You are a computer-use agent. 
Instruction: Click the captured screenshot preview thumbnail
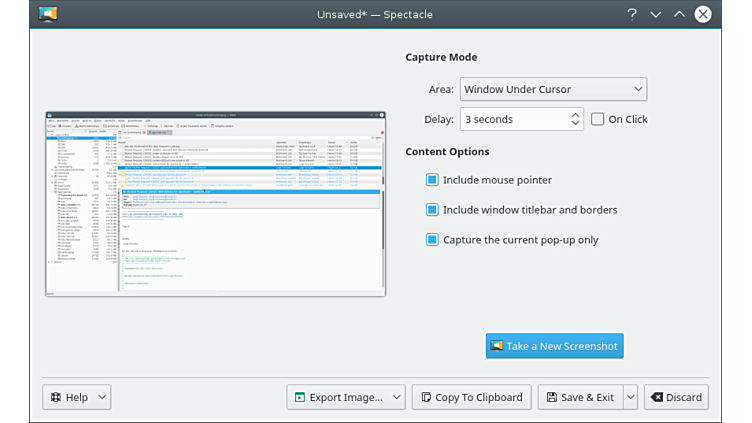(x=215, y=203)
